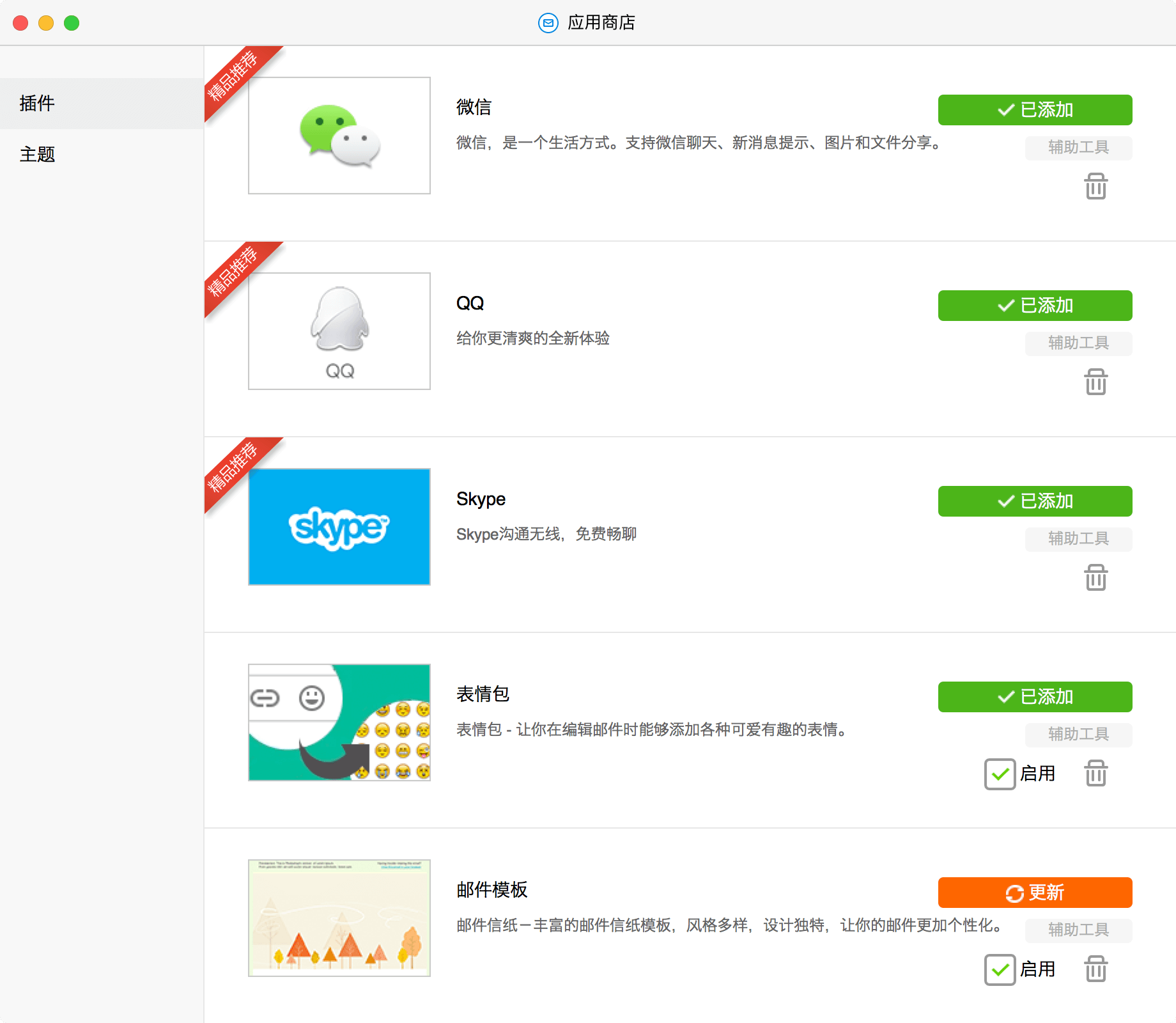Select the 插件 tab in sidebar
The height and width of the screenshot is (1023, 1176).
click(102, 103)
